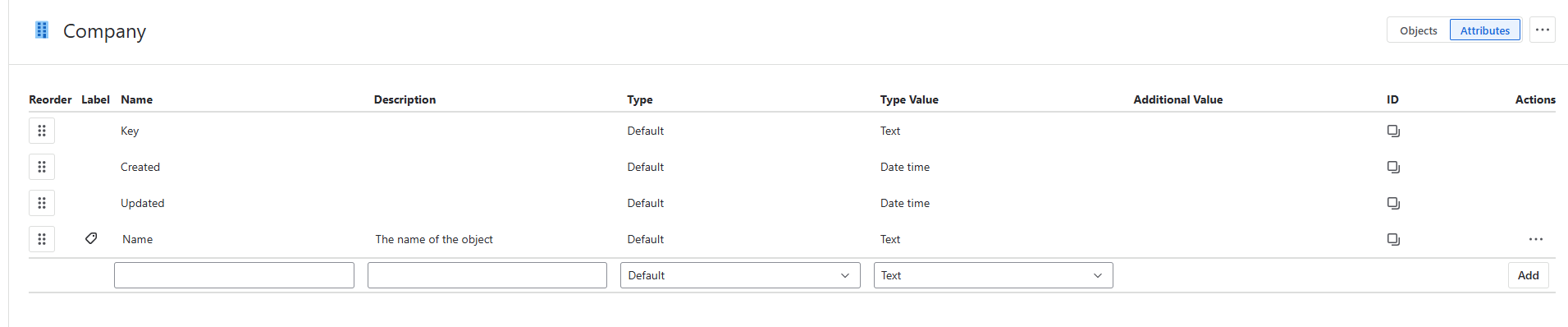Click the Add attribute button
This screenshot has height=327, width=1568.
(1529, 275)
